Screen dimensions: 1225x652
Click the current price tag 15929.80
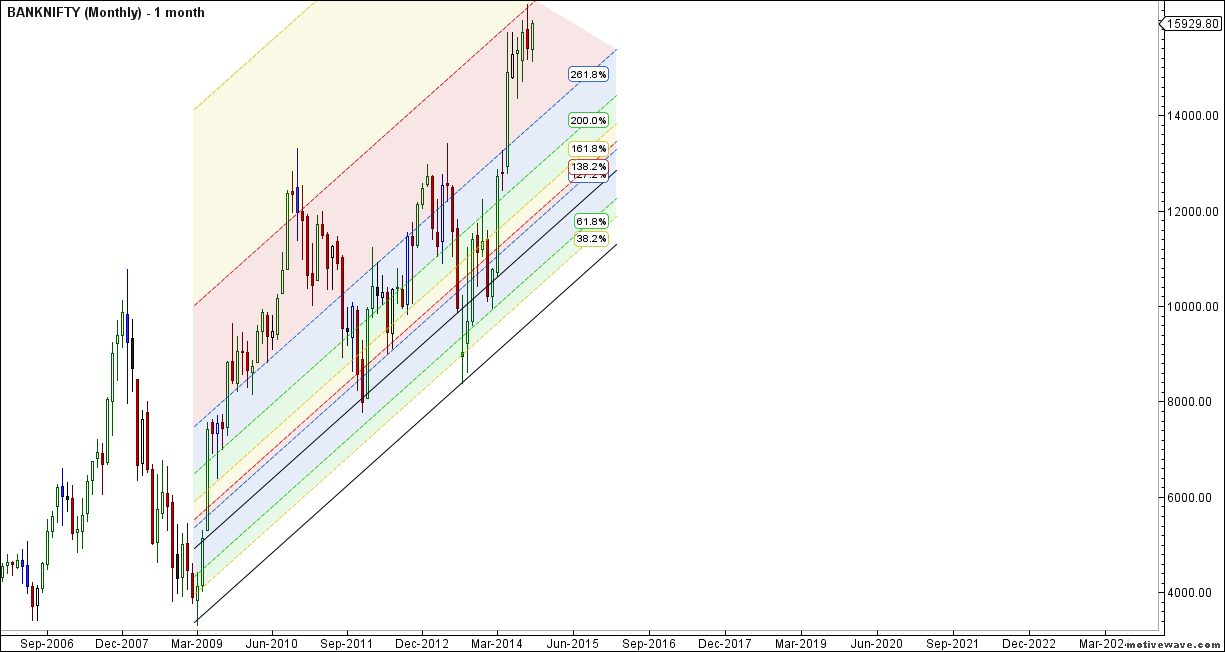[1194, 25]
